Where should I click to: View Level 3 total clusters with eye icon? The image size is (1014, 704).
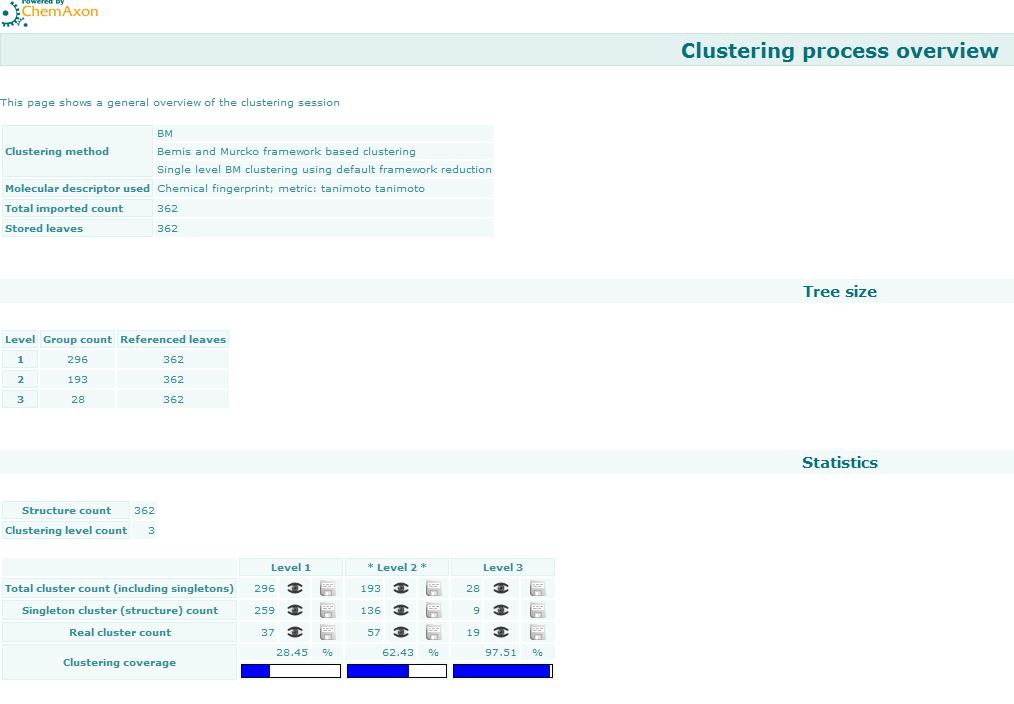point(502,588)
